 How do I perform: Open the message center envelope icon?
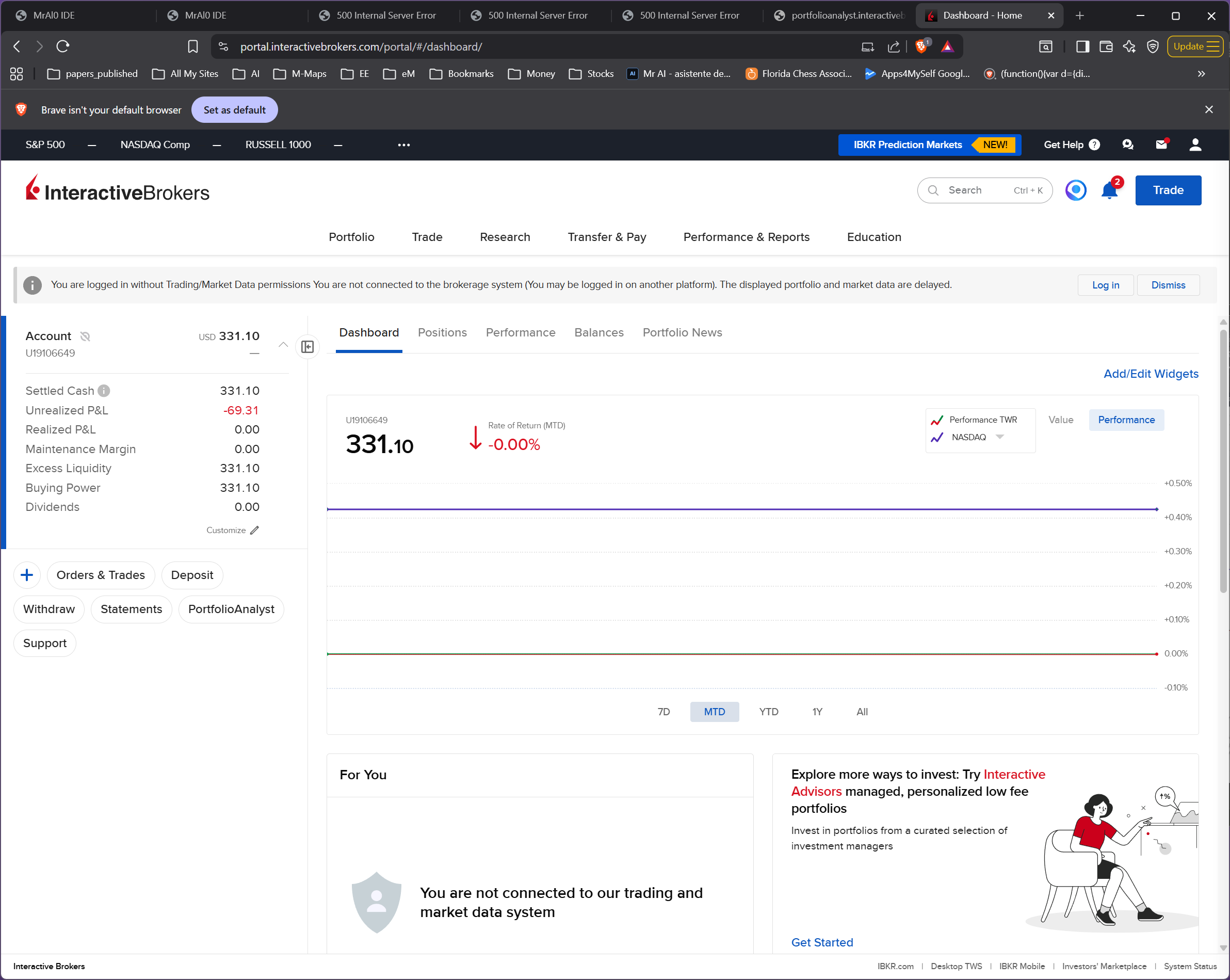1161,144
